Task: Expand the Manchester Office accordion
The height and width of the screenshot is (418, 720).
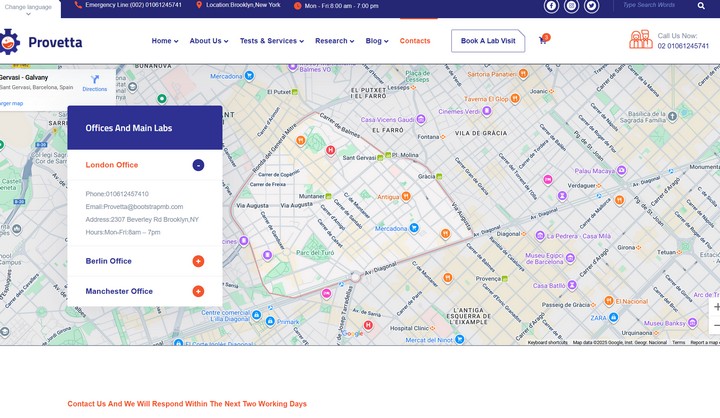Action: point(198,291)
